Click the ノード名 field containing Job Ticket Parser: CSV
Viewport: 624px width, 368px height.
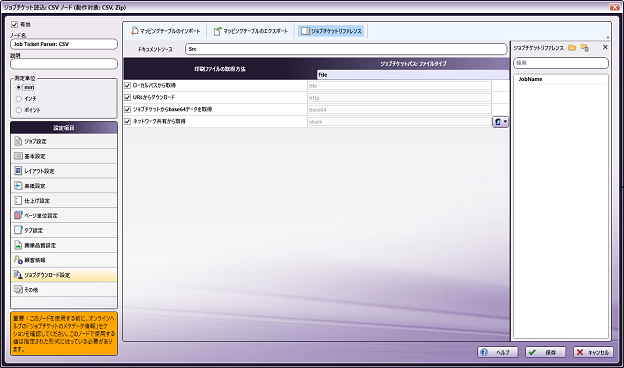click(x=64, y=44)
